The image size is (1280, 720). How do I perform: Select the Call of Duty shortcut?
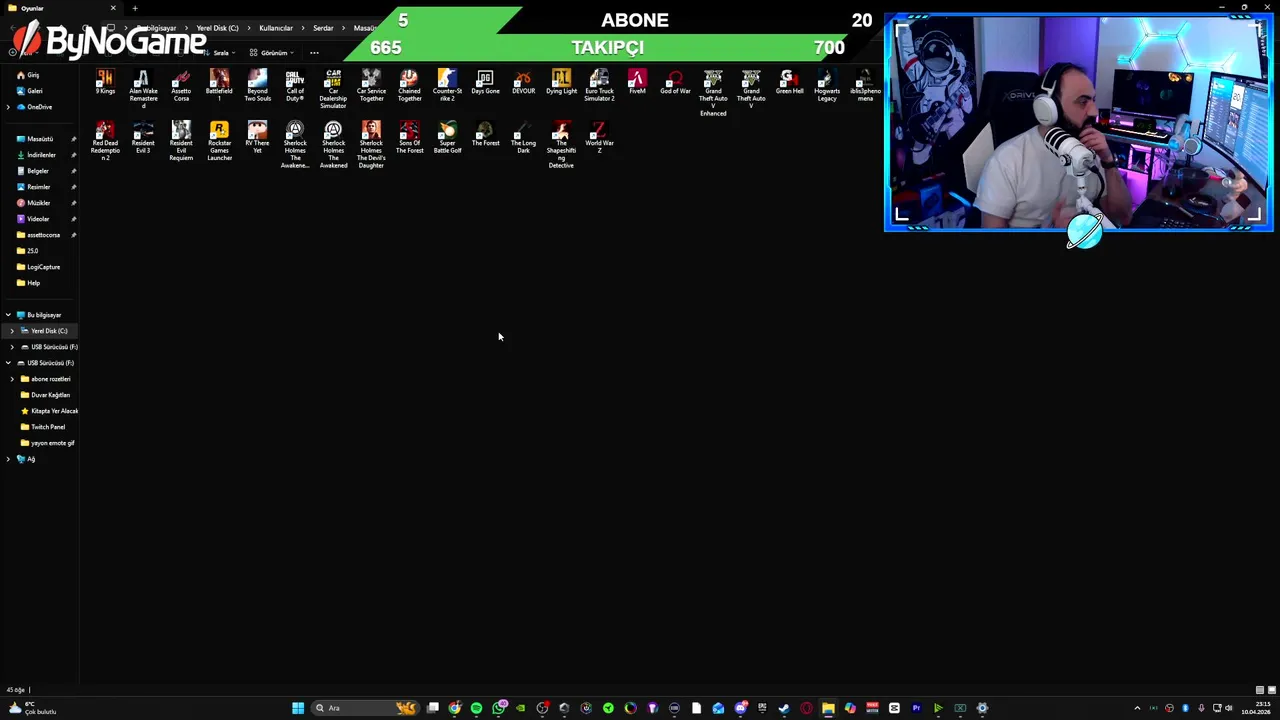tap(295, 86)
